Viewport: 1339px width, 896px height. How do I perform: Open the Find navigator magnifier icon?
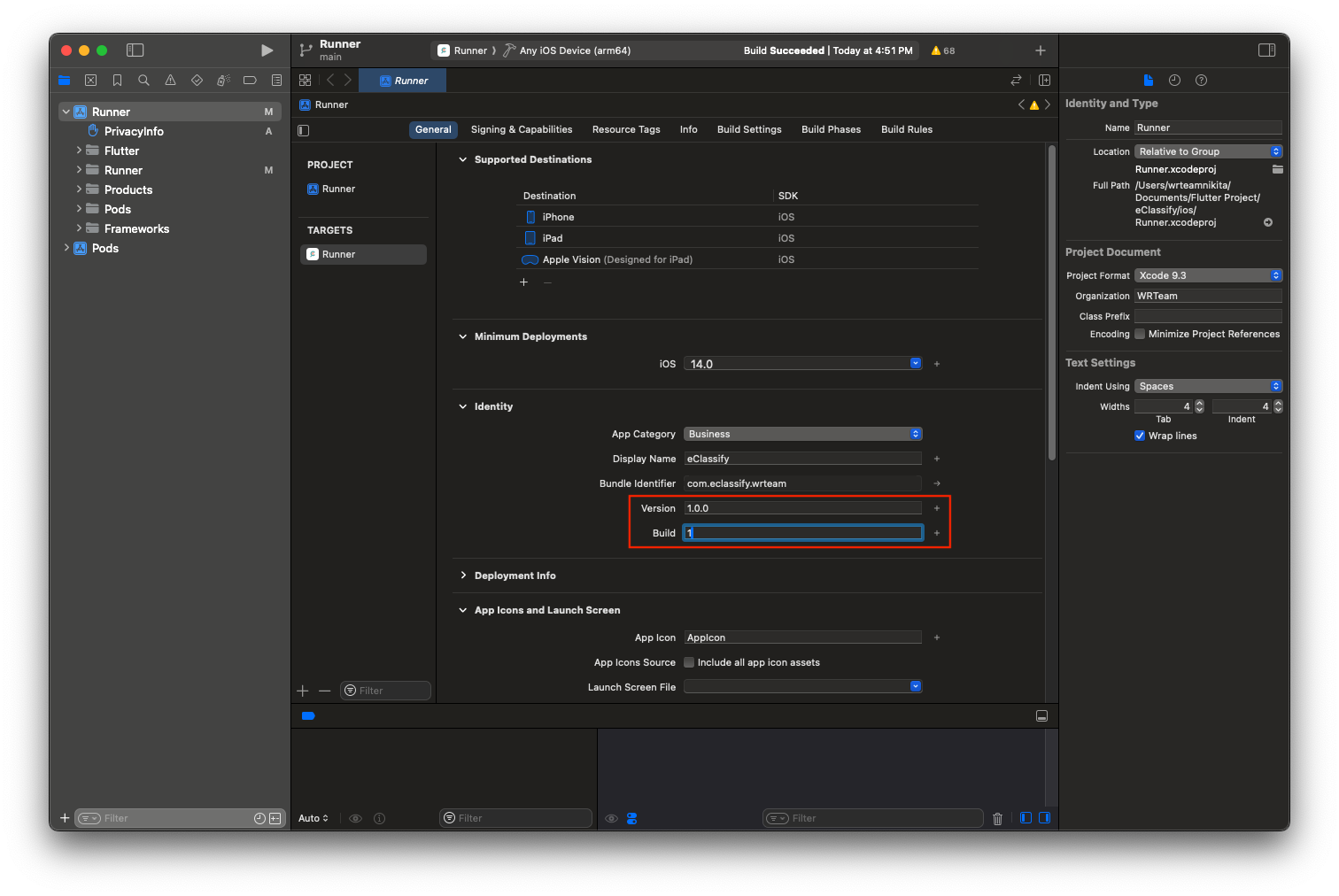tap(143, 81)
